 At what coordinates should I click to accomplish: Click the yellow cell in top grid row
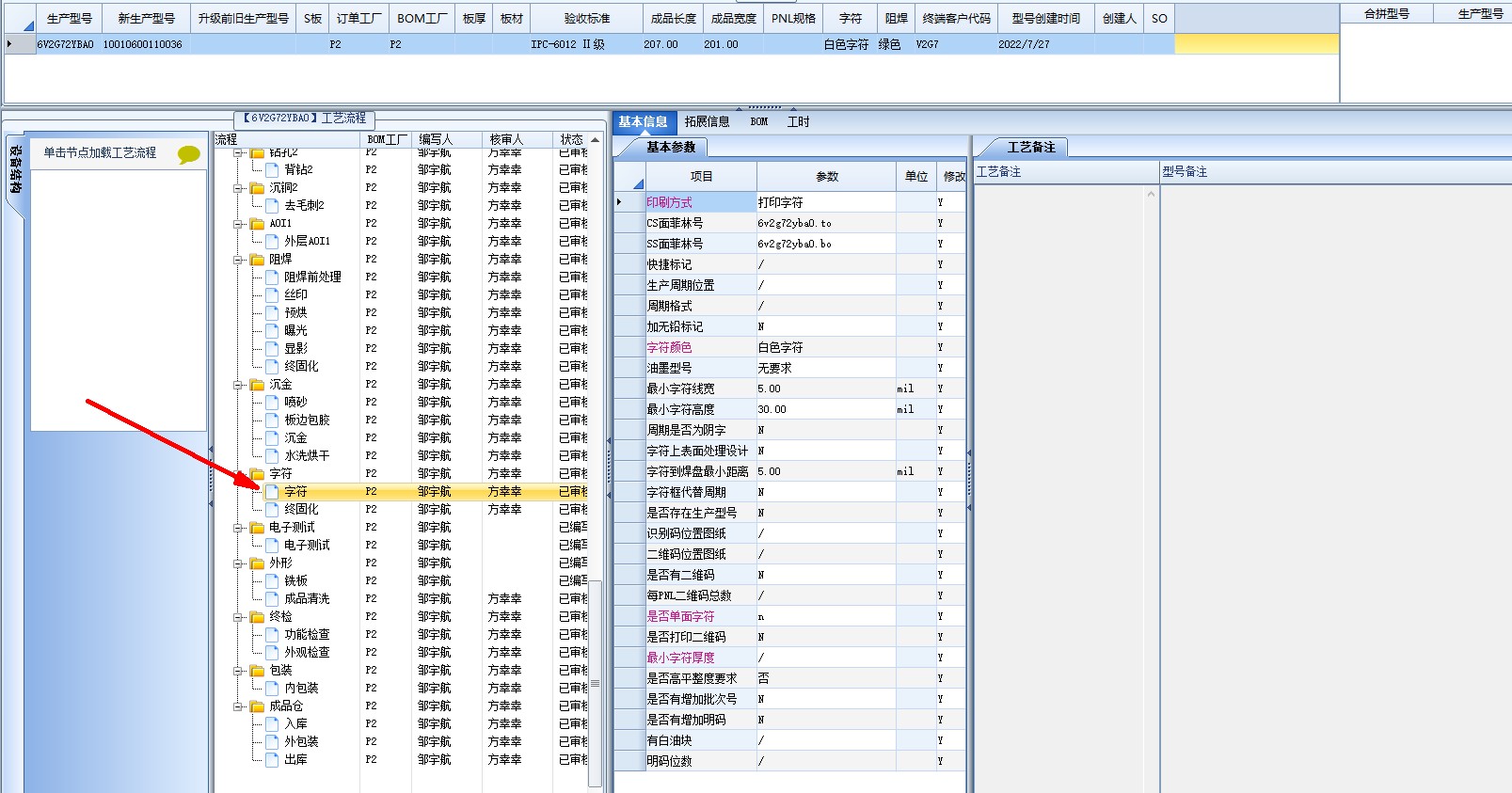tap(1256, 44)
